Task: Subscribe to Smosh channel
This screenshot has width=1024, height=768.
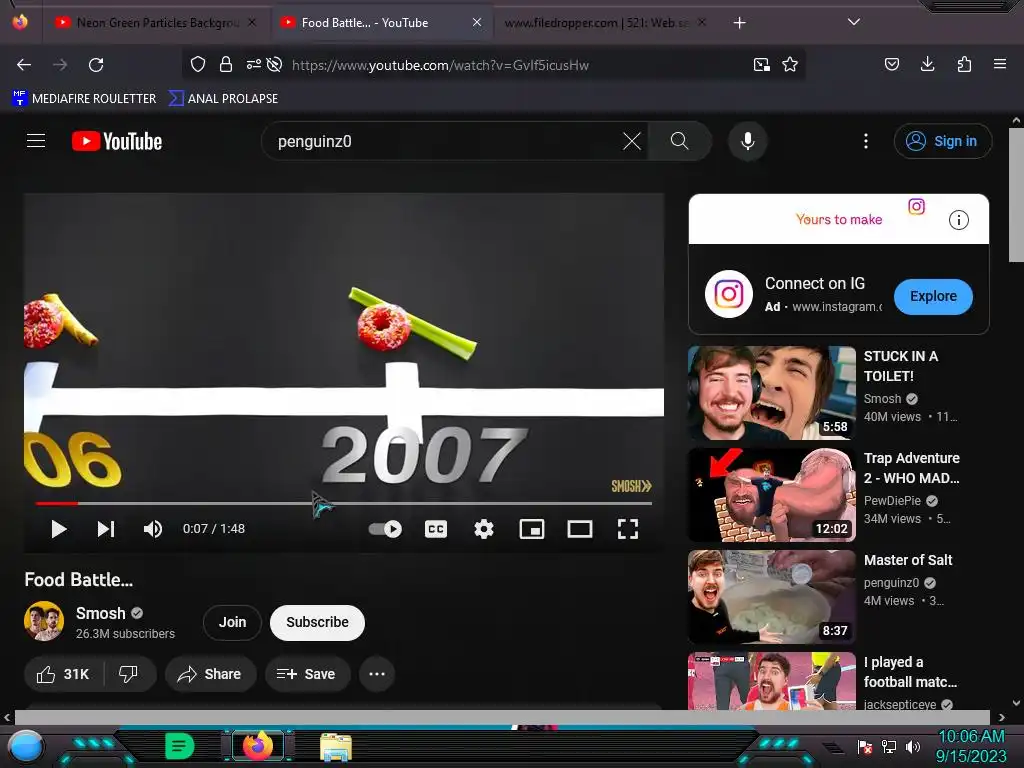Action: (317, 622)
